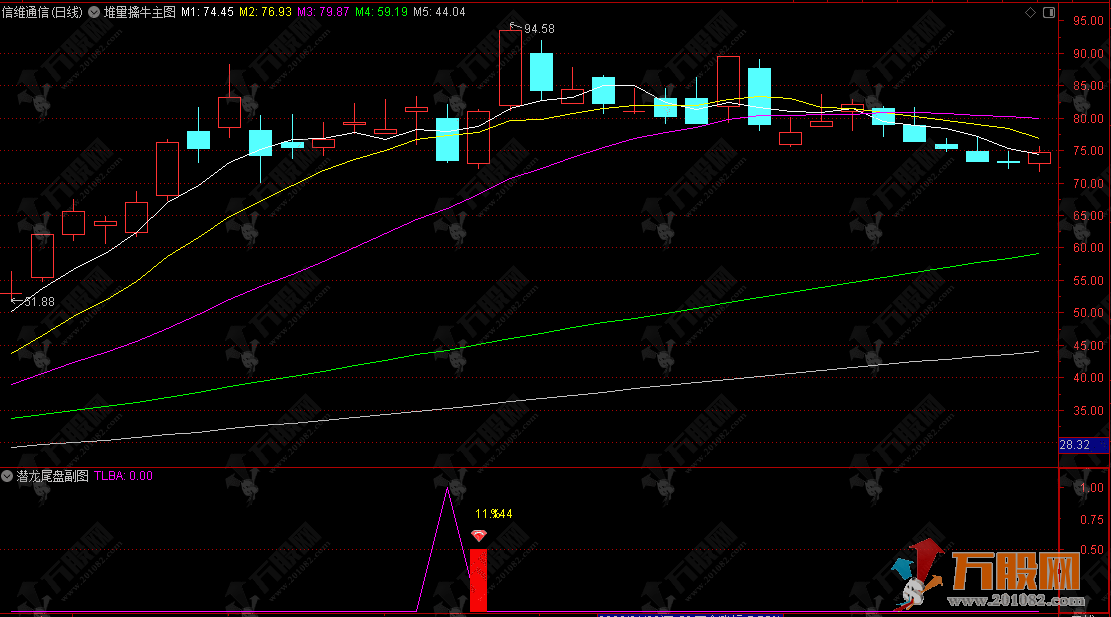Click the 潜龙尾盘副图 sub-chart title
Screen dimensions: 1111x617
pyautogui.click(x=52, y=477)
